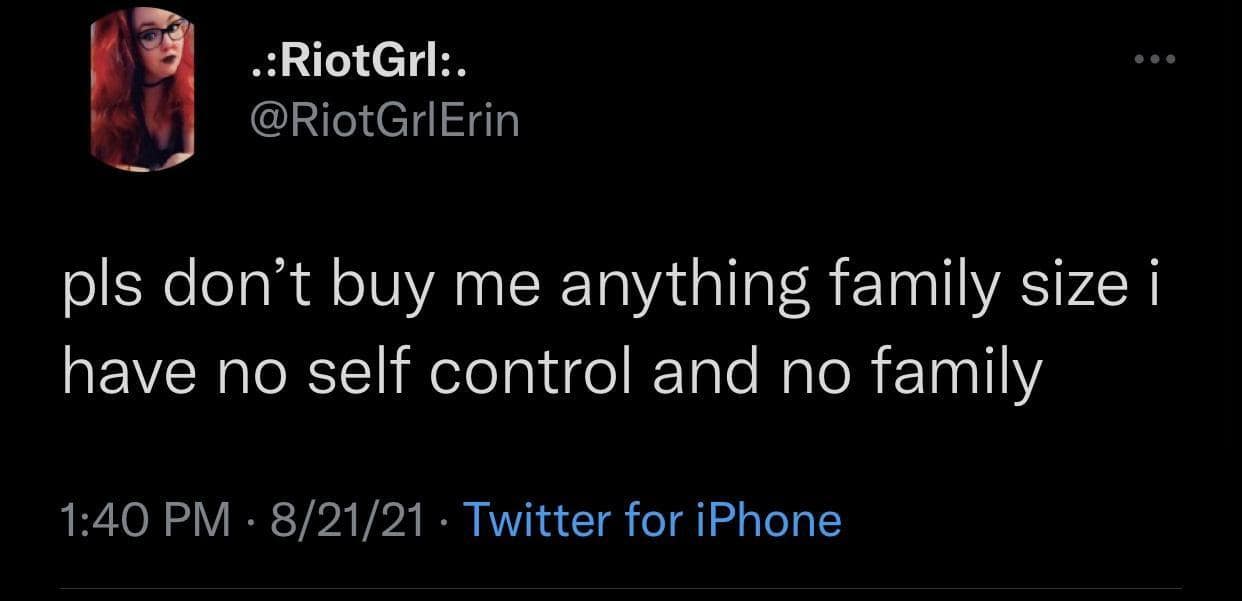Click the "PM" part of the timestamp
Viewport: 1242px width, 601px height.
198,521
